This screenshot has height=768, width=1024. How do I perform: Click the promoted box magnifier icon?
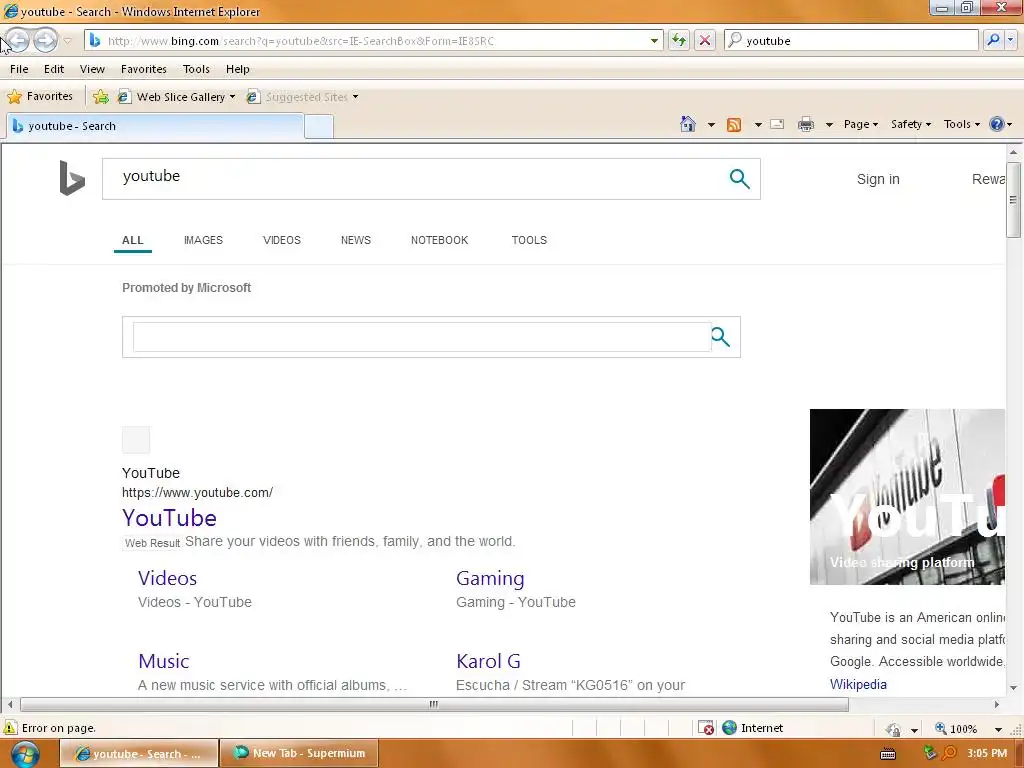720,337
